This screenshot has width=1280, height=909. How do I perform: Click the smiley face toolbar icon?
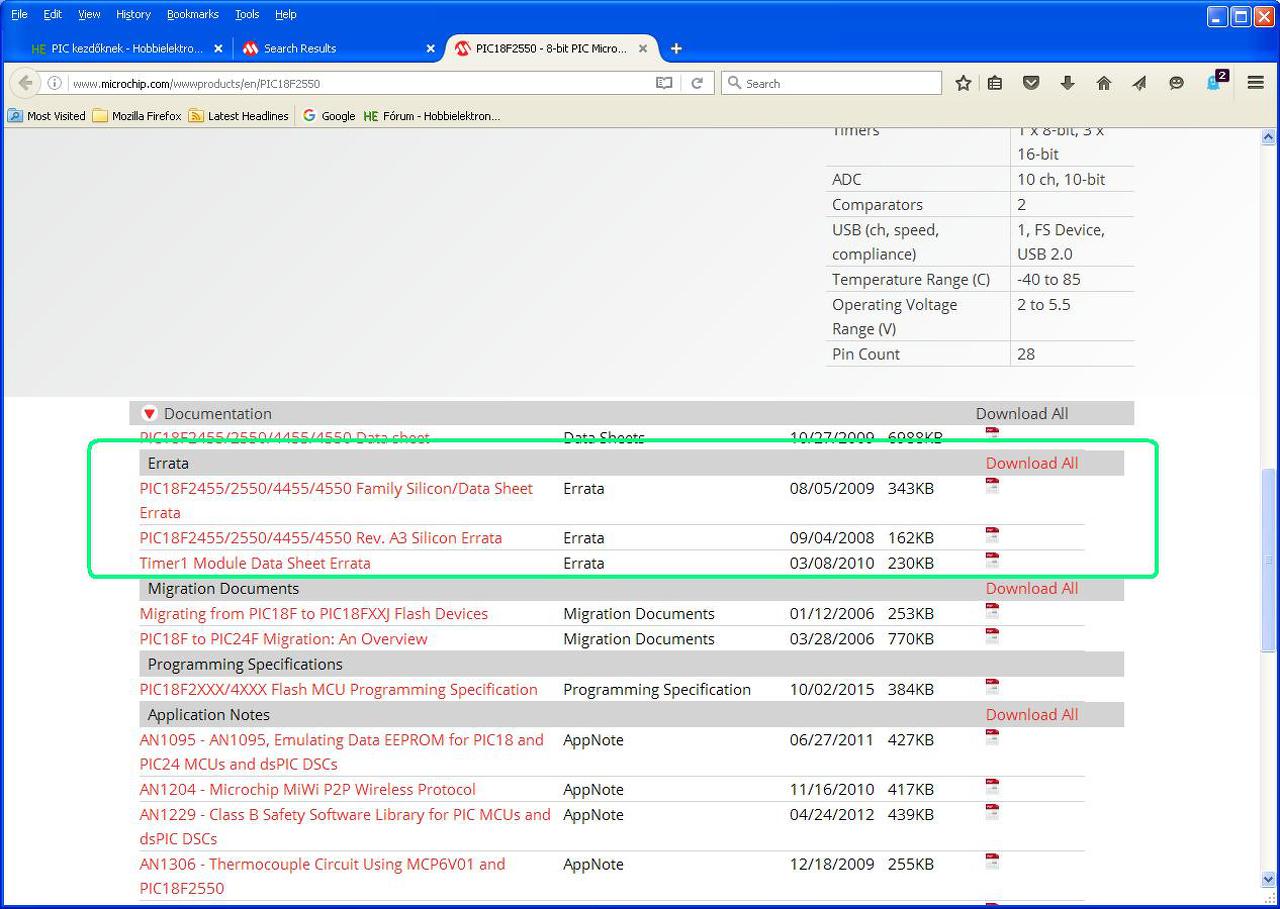point(1176,83)
